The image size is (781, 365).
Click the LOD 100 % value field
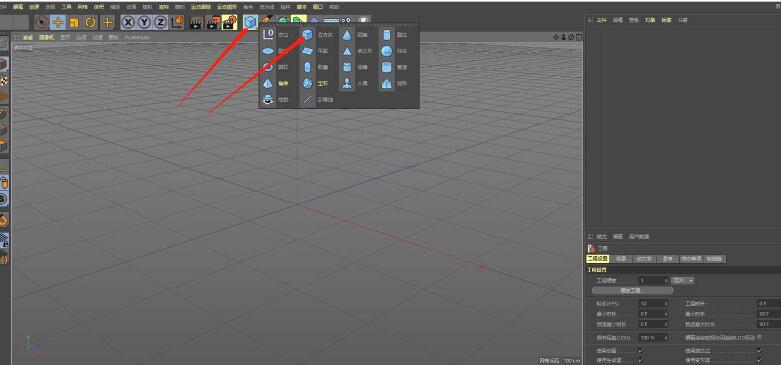pyautogui.click(x=653, y=338)
